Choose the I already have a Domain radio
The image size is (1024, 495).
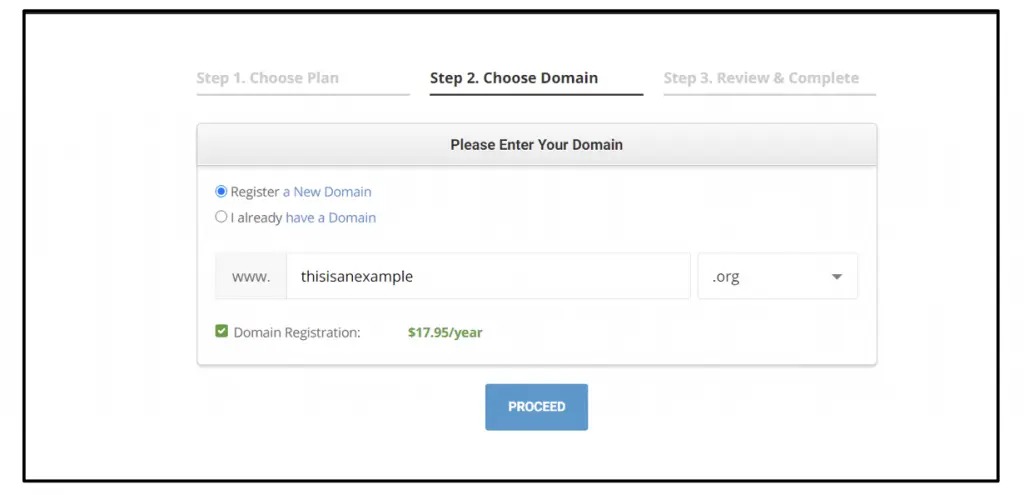[221, 217]
